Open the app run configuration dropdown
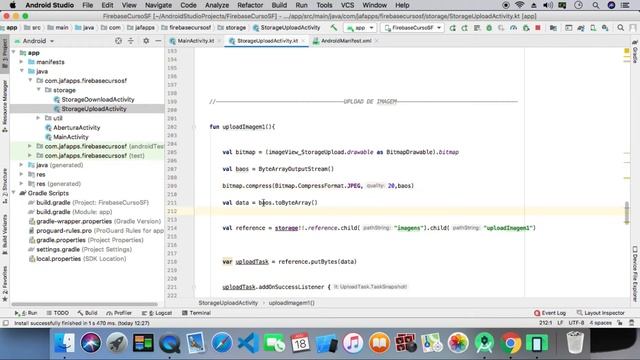640x360 pixels. click(x=360, y=28)
